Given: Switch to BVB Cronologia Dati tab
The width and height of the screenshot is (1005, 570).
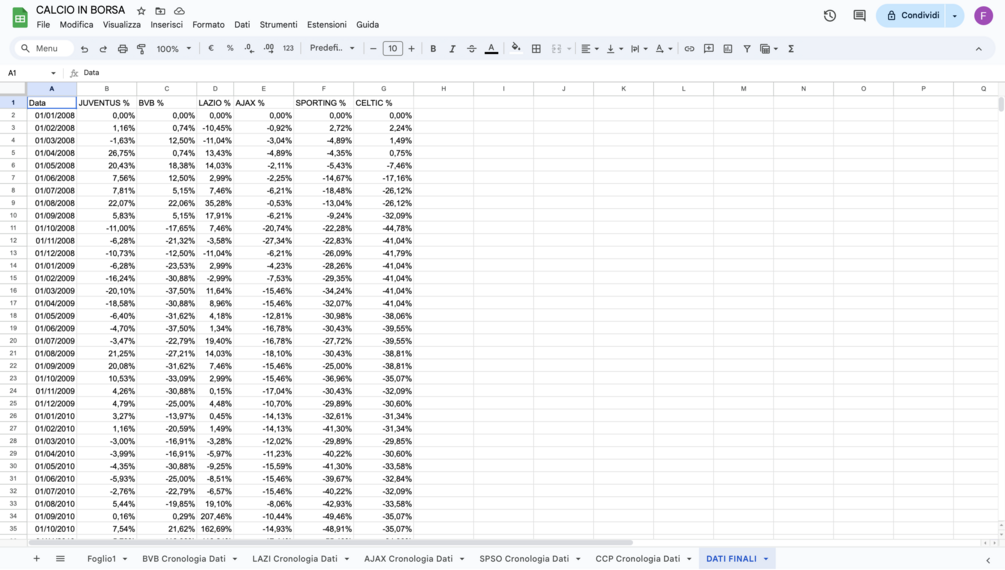Looking at the screenshot, I should click(184, 559).
